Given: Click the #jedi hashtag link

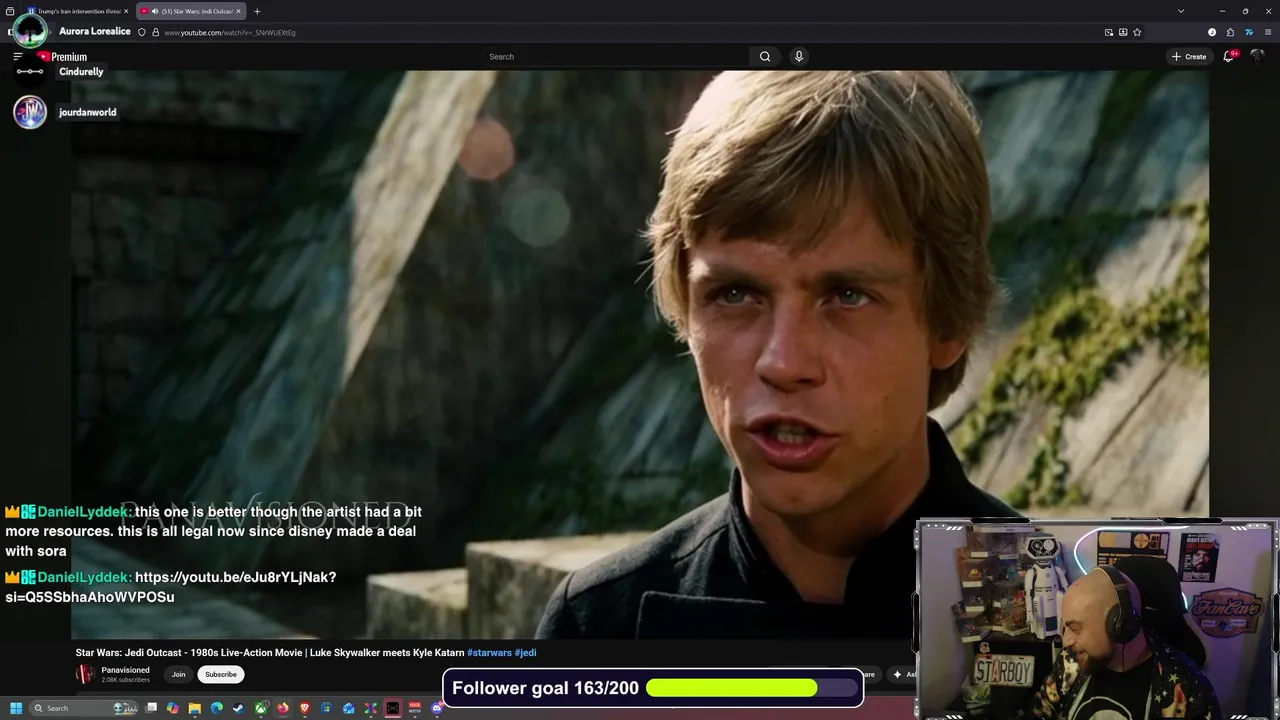Looking at the screenshot, I should tap(526, 653).
